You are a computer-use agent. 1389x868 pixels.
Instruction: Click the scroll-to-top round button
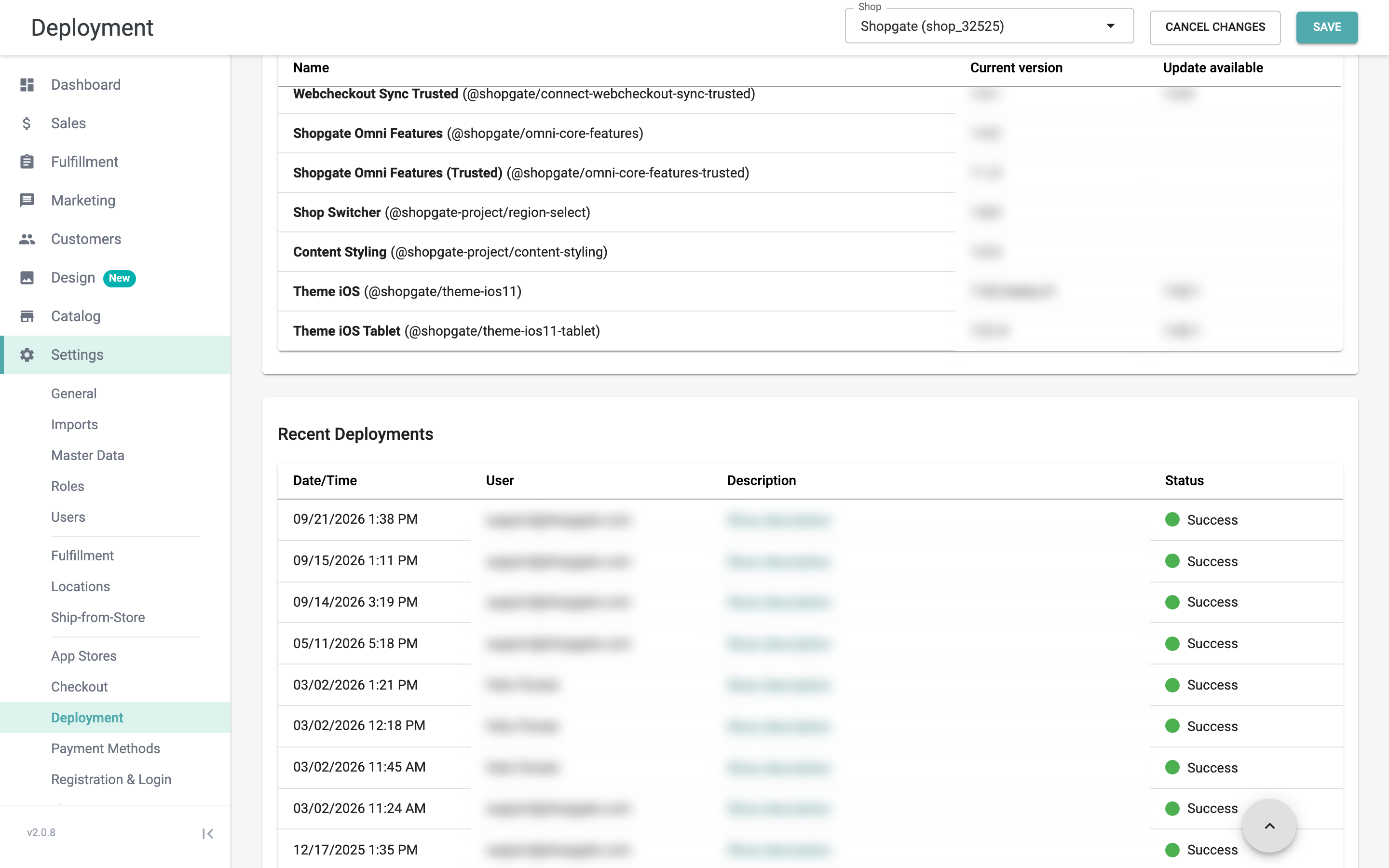(x=1269, y=826)
